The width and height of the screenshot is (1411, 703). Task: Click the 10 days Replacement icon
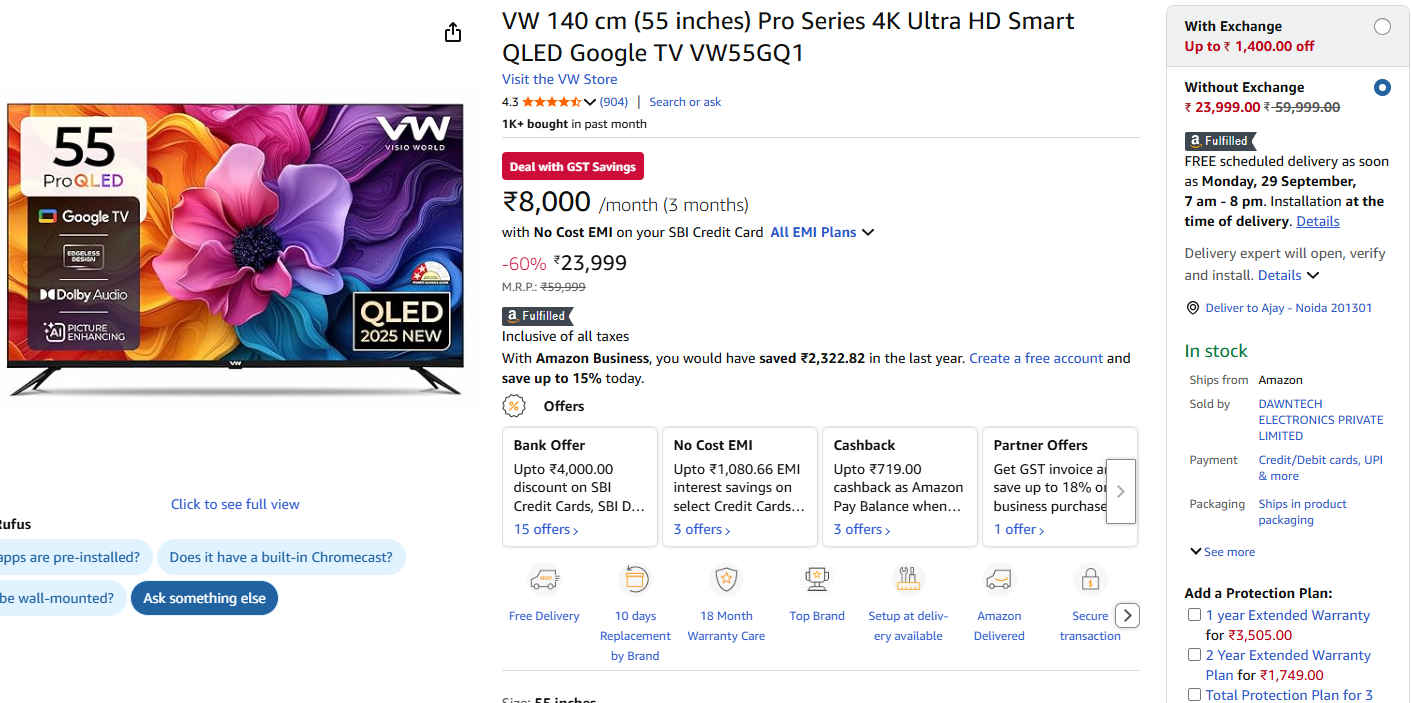pyautogui.click(x=636, y=579)
